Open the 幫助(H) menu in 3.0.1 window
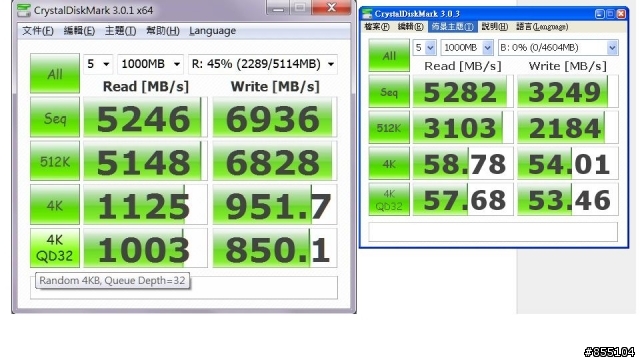Viewport: 640px width, 360px height. point(163,31)
